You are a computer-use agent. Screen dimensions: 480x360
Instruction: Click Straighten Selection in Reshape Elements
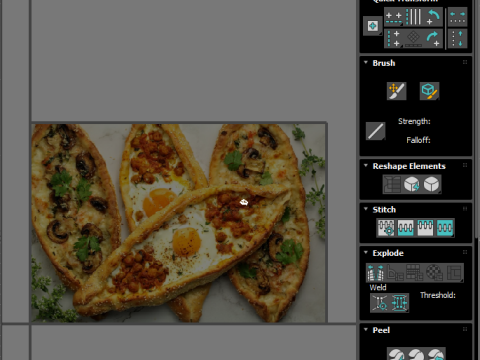[392, 184]
